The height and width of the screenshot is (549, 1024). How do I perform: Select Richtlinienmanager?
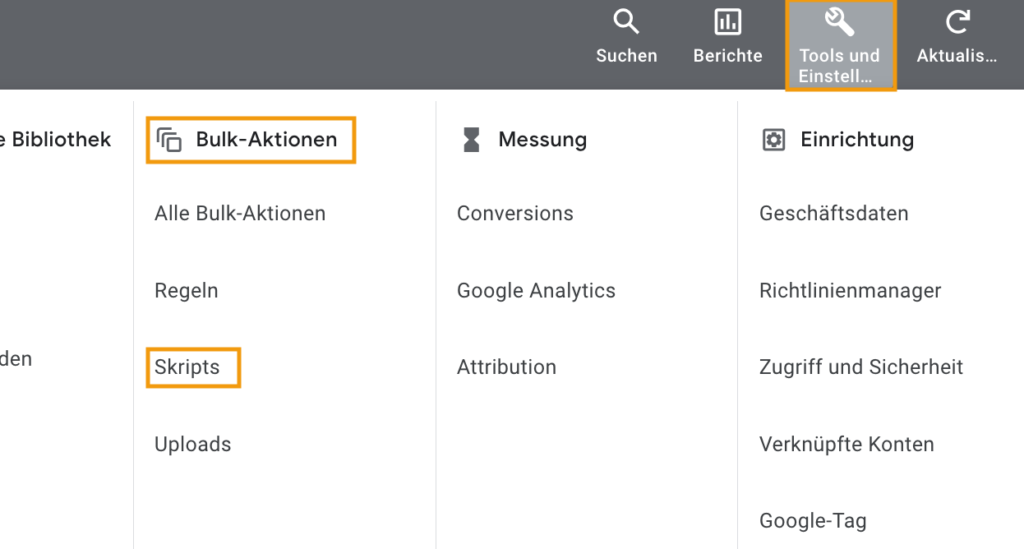point(850,290)
